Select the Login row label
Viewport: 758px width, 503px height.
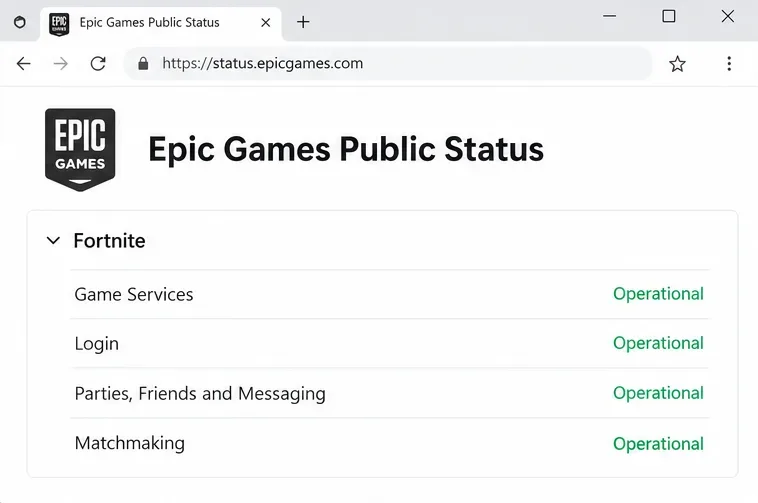coord(97,344)
